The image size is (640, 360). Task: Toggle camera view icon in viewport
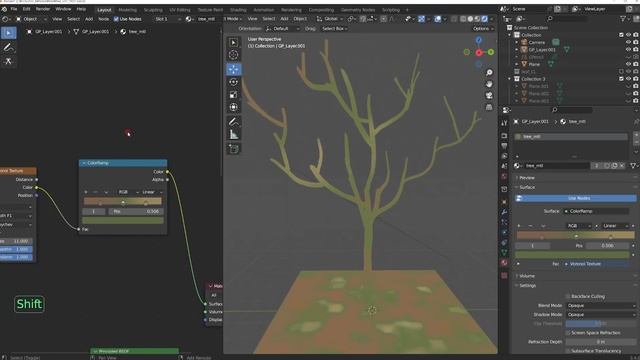click(489, 96)
